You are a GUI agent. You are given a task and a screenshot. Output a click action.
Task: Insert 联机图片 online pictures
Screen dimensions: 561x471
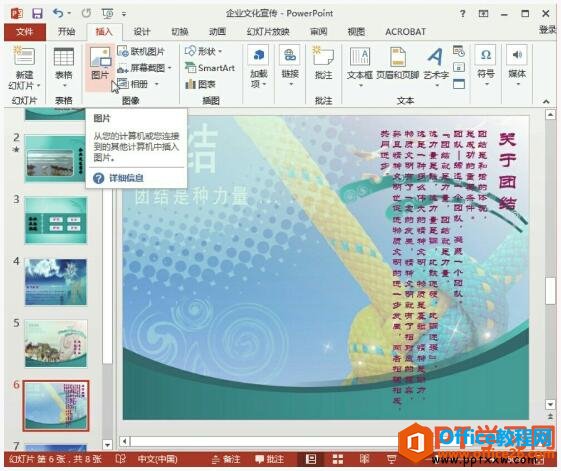(141, 51)
